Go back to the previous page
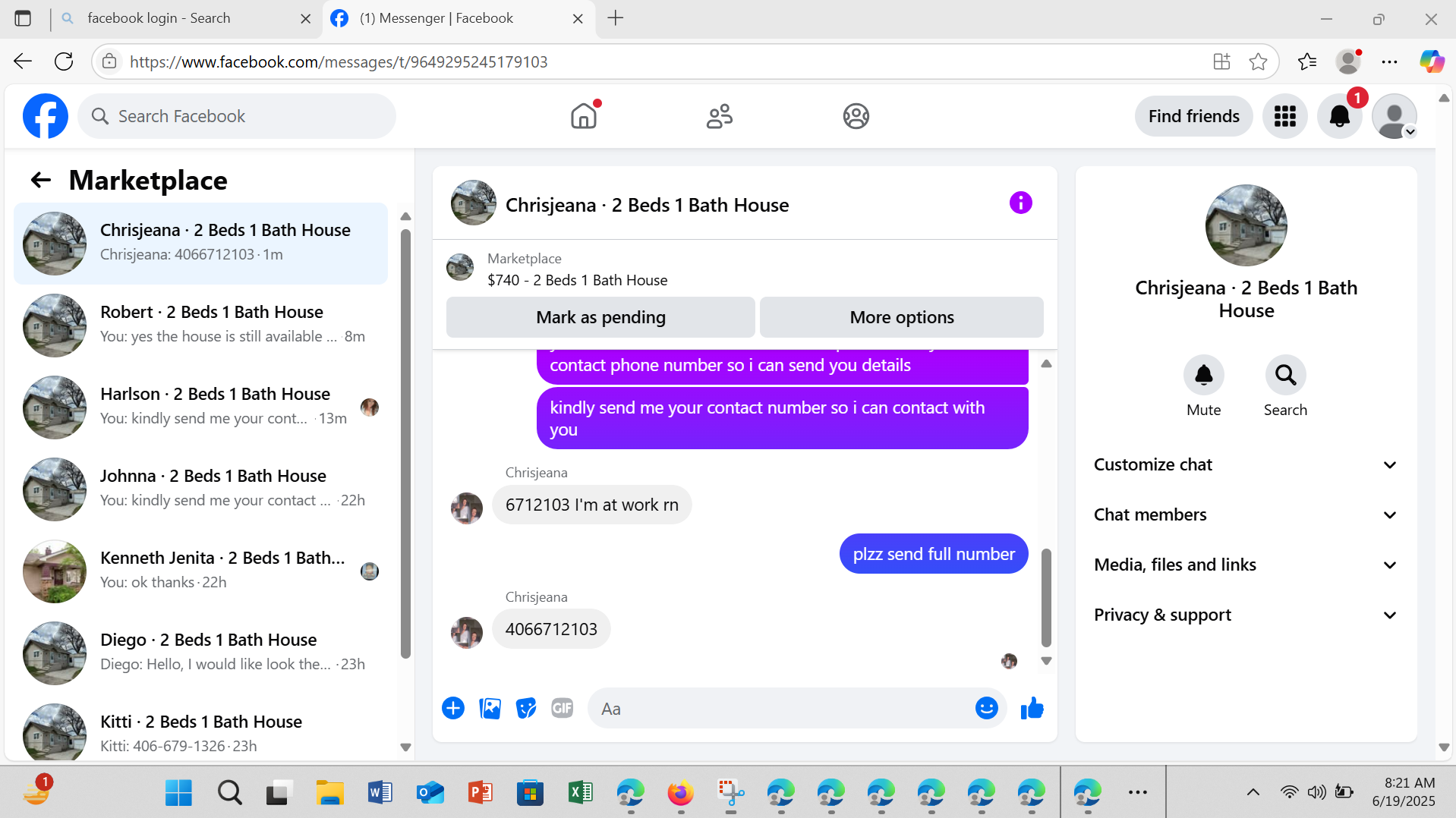This screenshot has height=818, width=1456. click(x=23, y=61)
